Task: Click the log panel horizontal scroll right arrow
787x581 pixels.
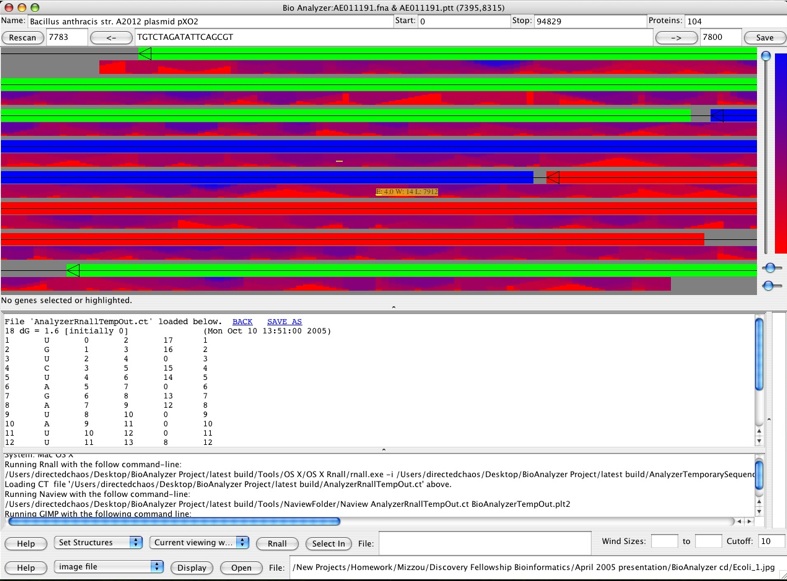Action: click(749, 521)
